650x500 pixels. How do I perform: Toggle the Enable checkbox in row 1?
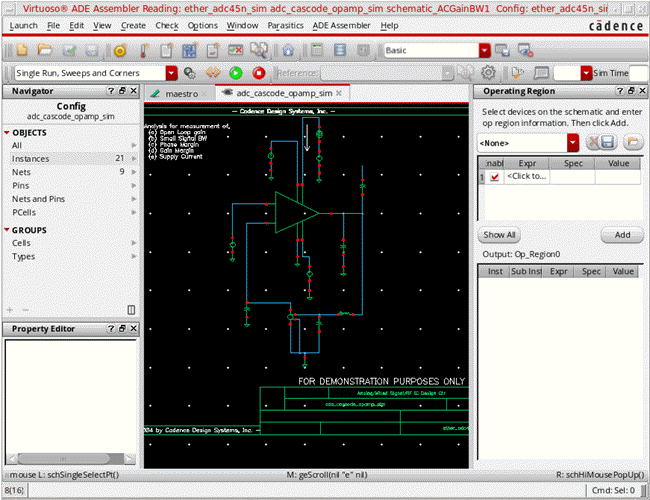(494, 177)
